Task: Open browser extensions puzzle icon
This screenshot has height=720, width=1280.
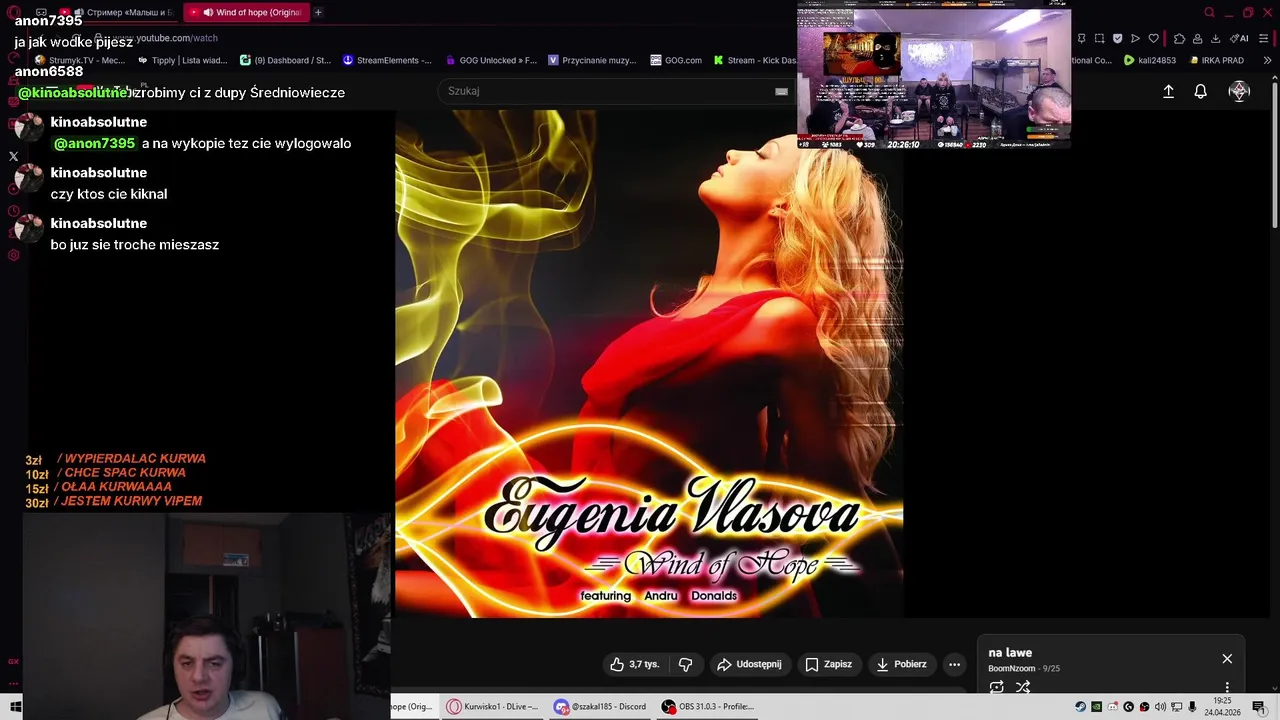Action: pyautogui.click(x=1179, y=38)
